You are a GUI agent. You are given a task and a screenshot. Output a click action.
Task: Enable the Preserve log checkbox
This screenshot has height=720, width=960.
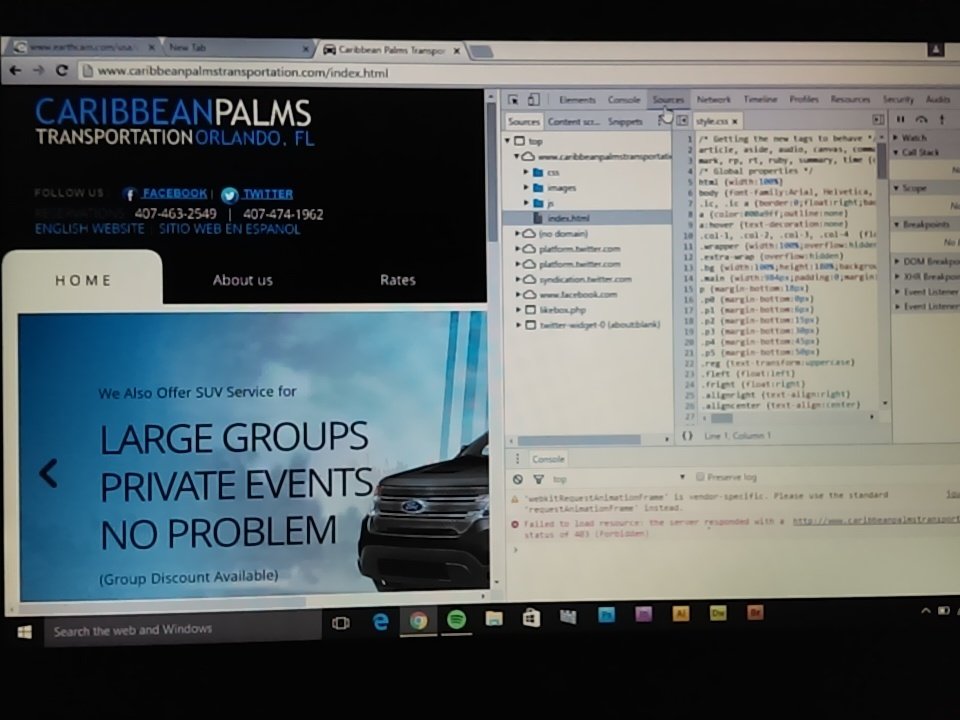pos(700,476)
